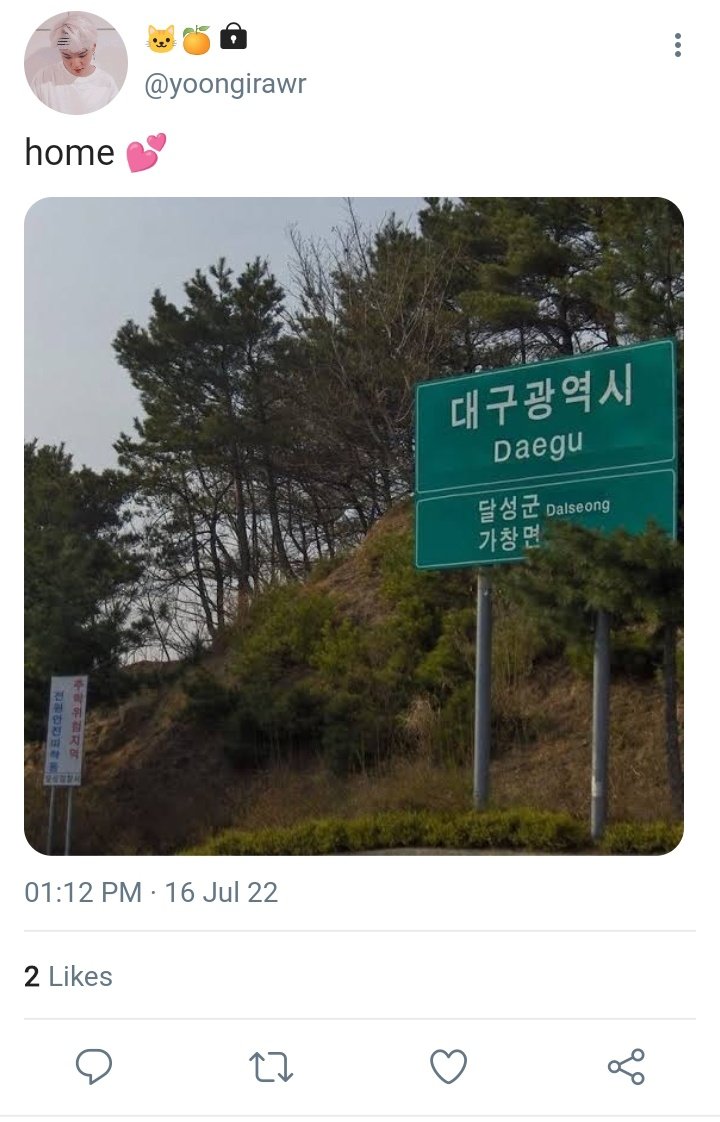The height and width of the screenshot is (1122, 720).
Task: Click the lock icon beside name
Action: coord(233,36)
